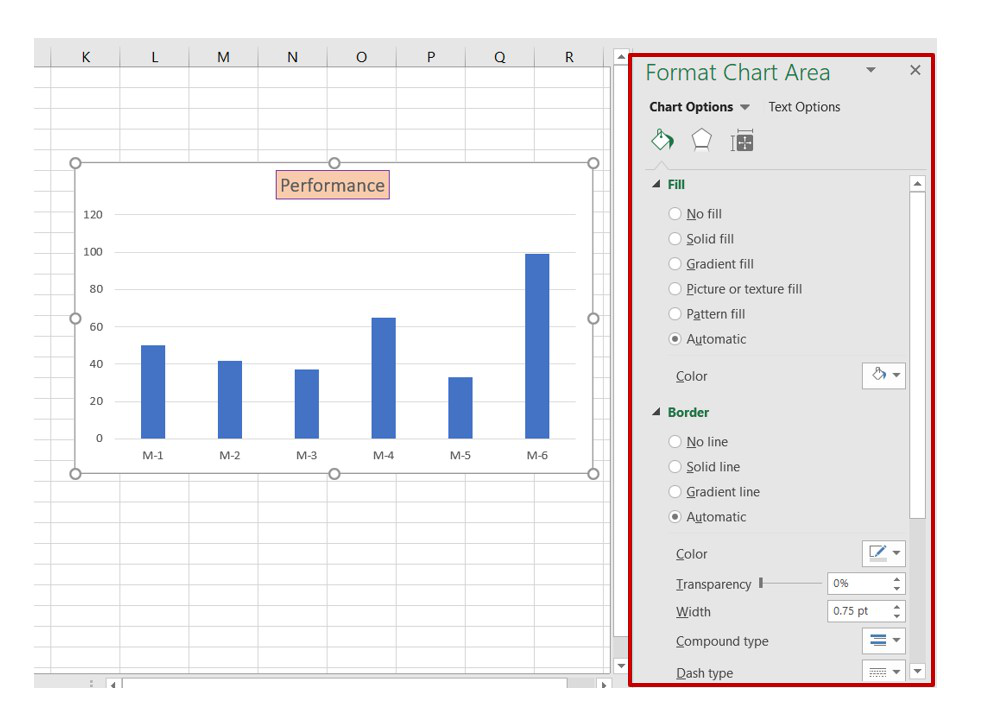982x726 pixels.
Task: Open the Fill & Line paint bucket tab
Action: (x=662, y=140)
